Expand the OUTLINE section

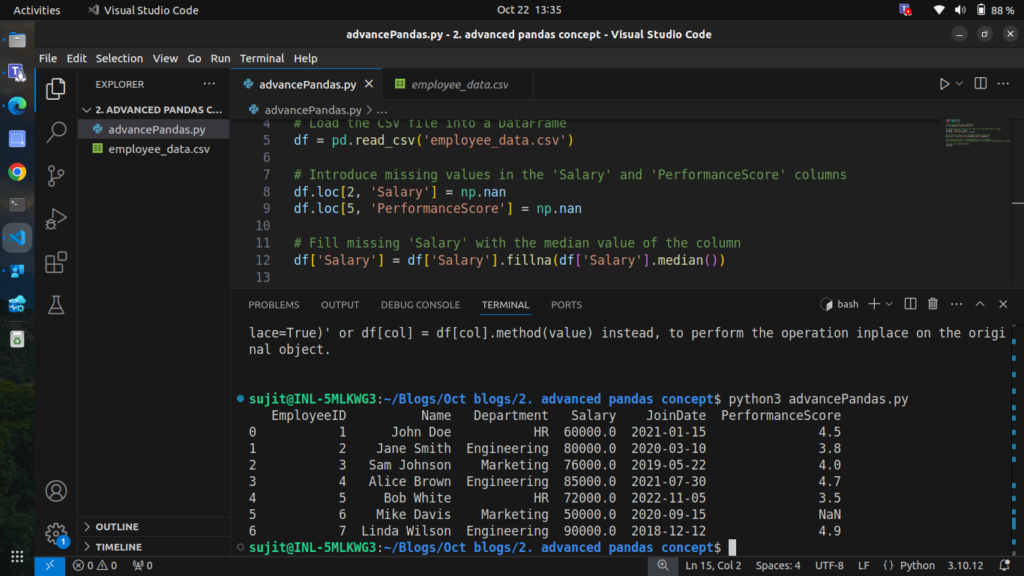tap(117, 527)
